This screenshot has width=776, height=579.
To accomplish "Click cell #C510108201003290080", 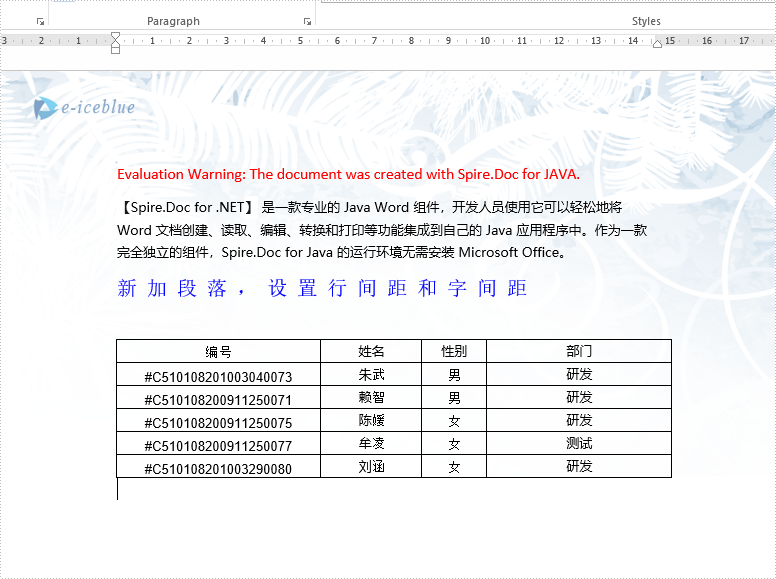I will [218, 468].
